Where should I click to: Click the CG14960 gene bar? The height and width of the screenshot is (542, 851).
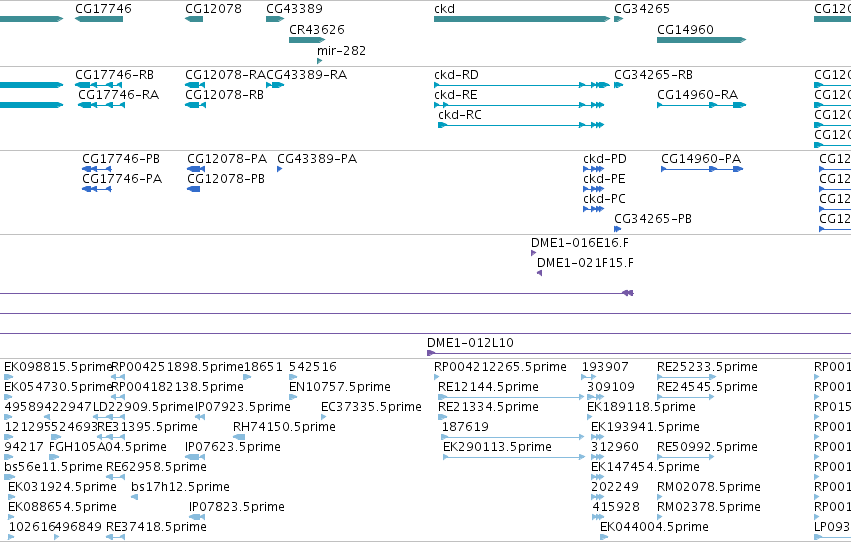point(702,40)
